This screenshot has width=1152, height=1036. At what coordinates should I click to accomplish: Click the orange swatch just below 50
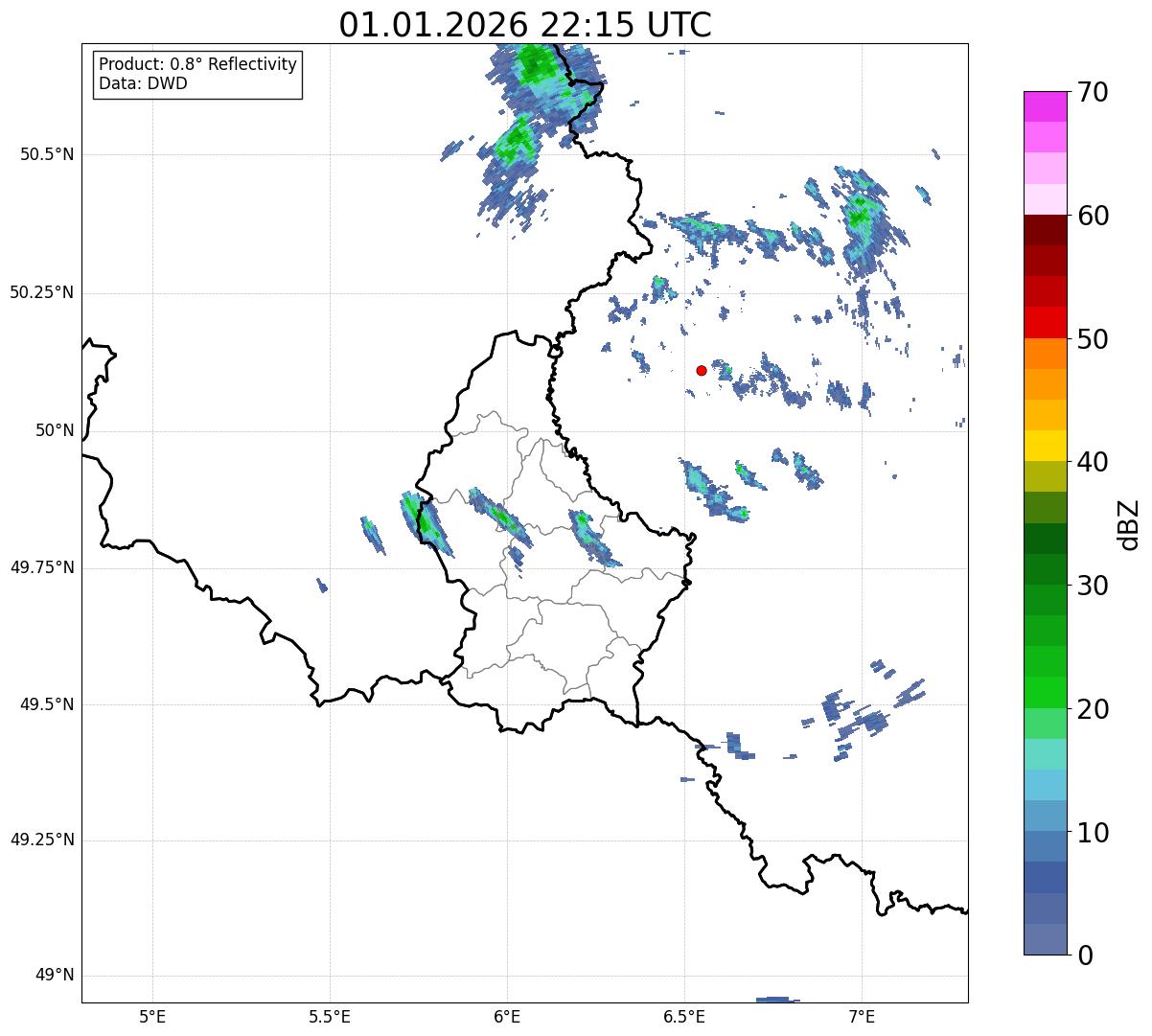click(x=1046, y=354)
